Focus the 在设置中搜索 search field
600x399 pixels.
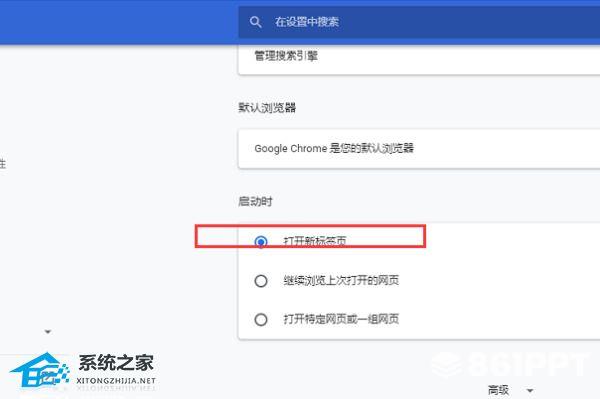click(419, 22)
